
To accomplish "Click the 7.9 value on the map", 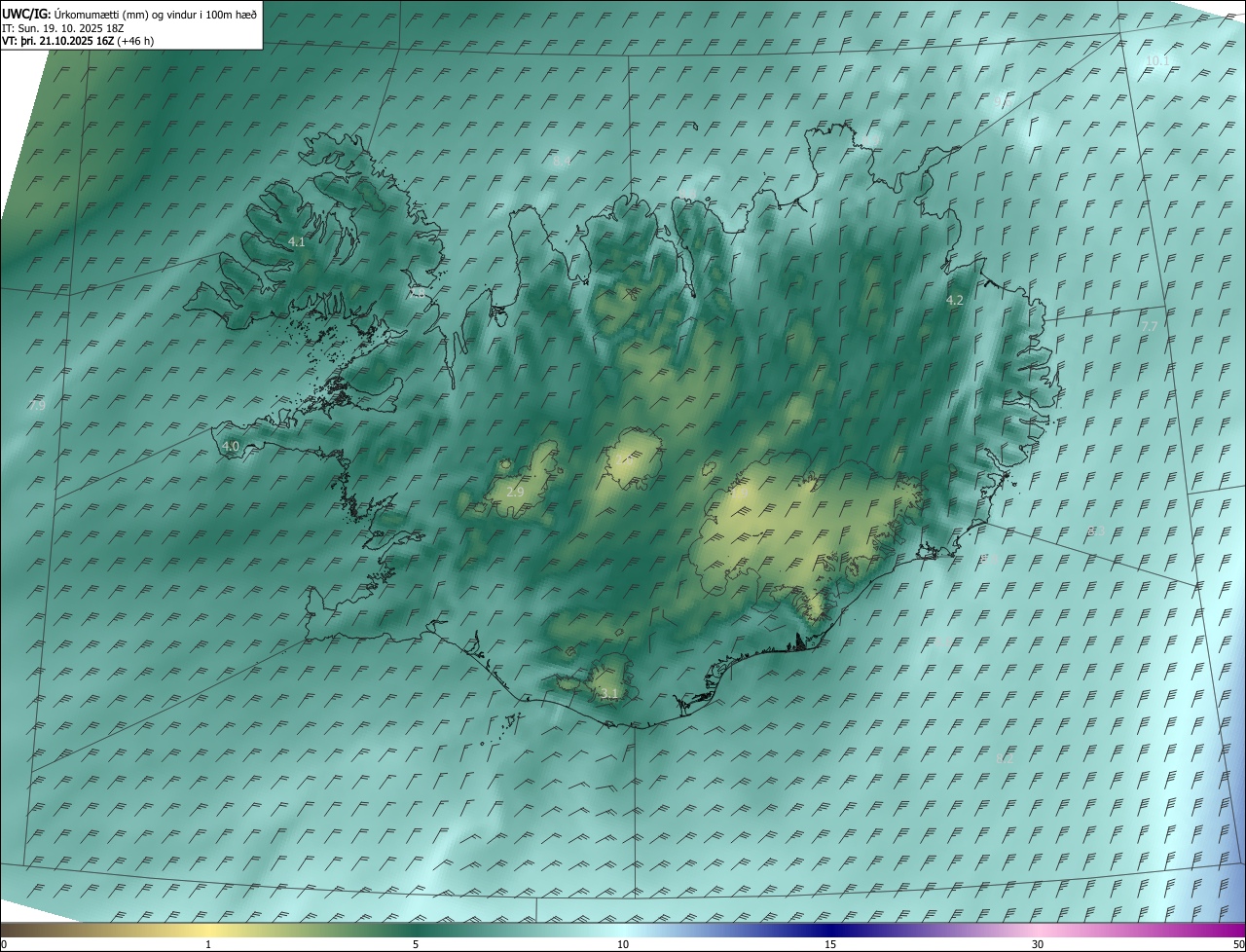I will pyautogui.click(x=37, y=406).
